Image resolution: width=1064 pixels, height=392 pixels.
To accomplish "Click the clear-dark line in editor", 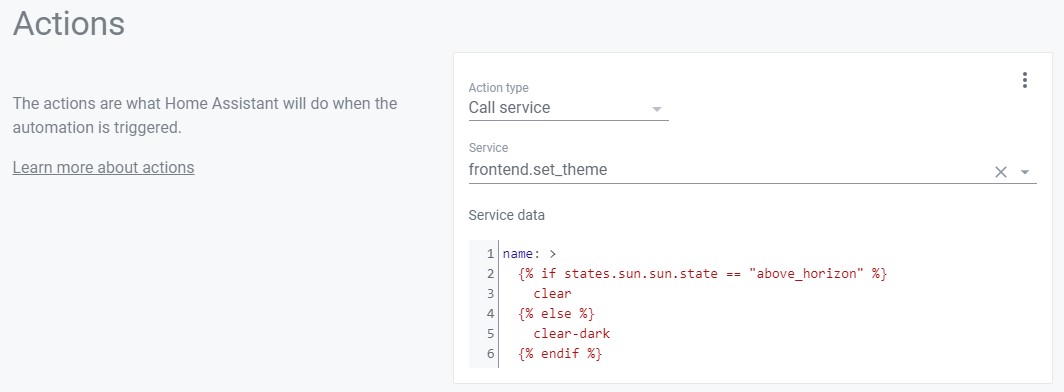I will point(571,334).
